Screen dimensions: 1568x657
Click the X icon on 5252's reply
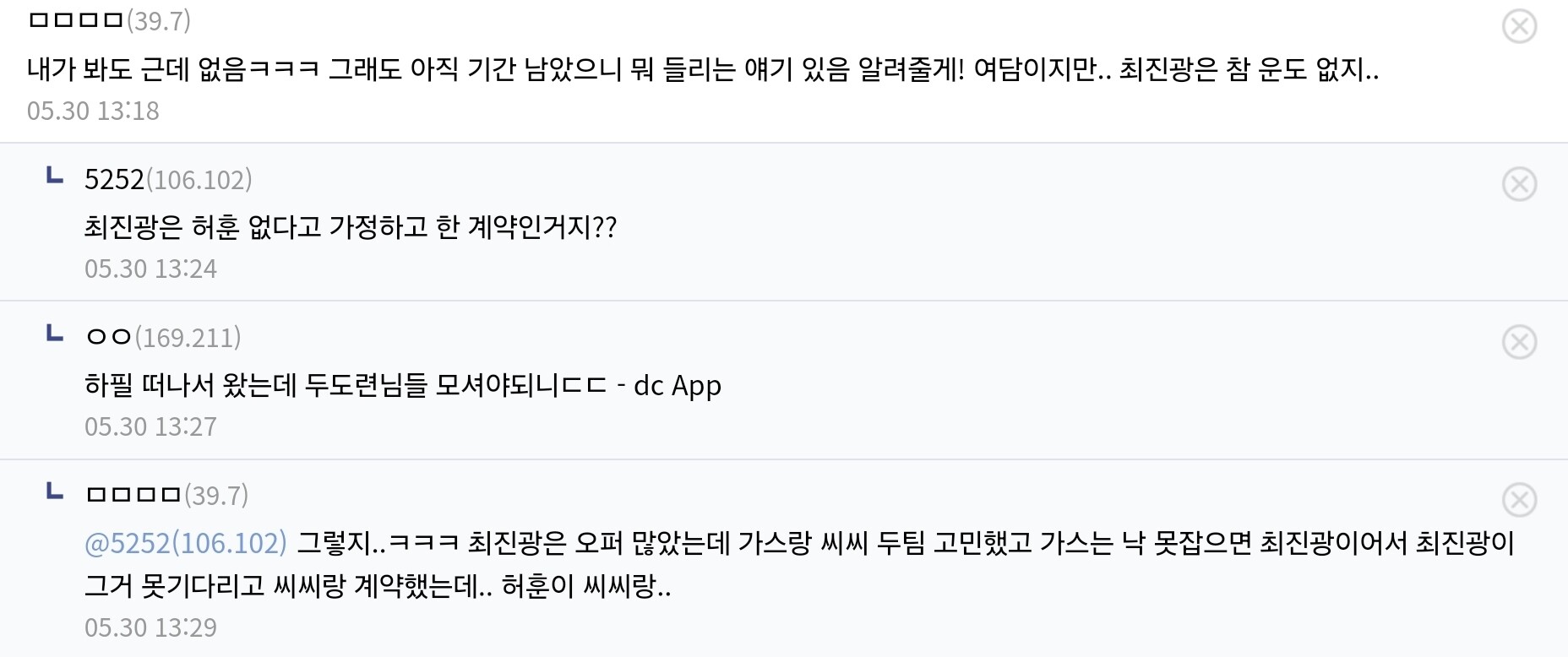[x=1519, y=184]
